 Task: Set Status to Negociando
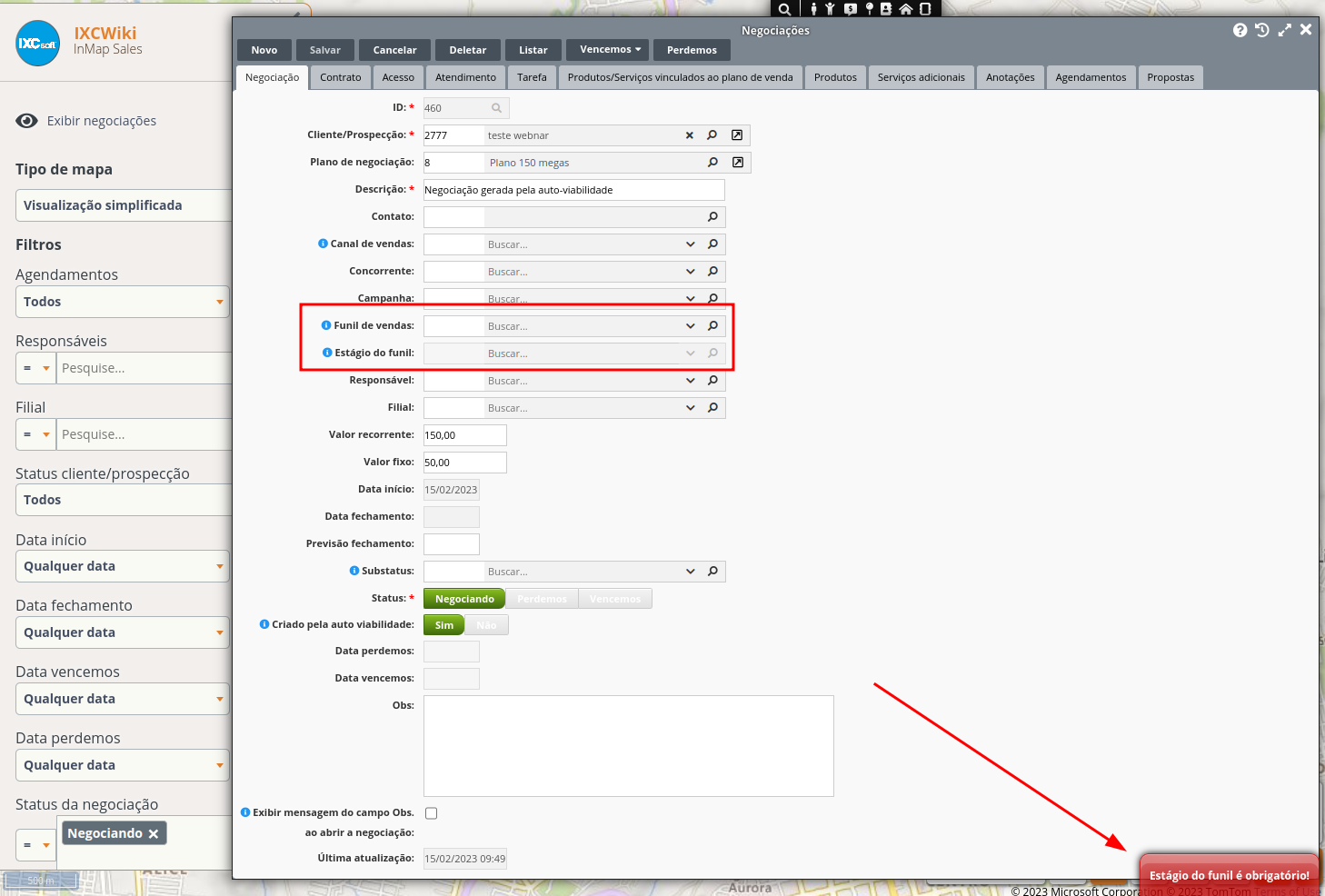464,599
